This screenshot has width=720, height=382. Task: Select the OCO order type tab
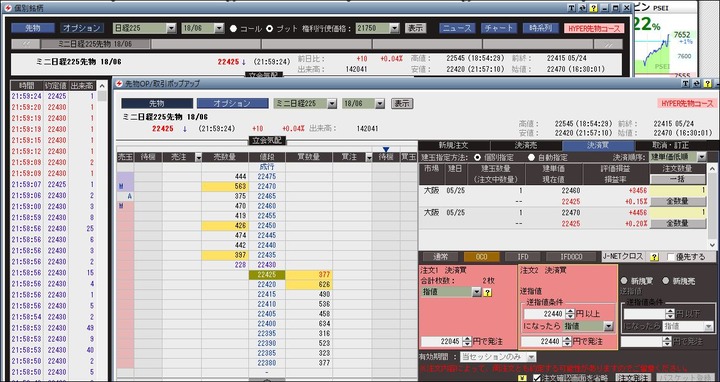point(482,257)
